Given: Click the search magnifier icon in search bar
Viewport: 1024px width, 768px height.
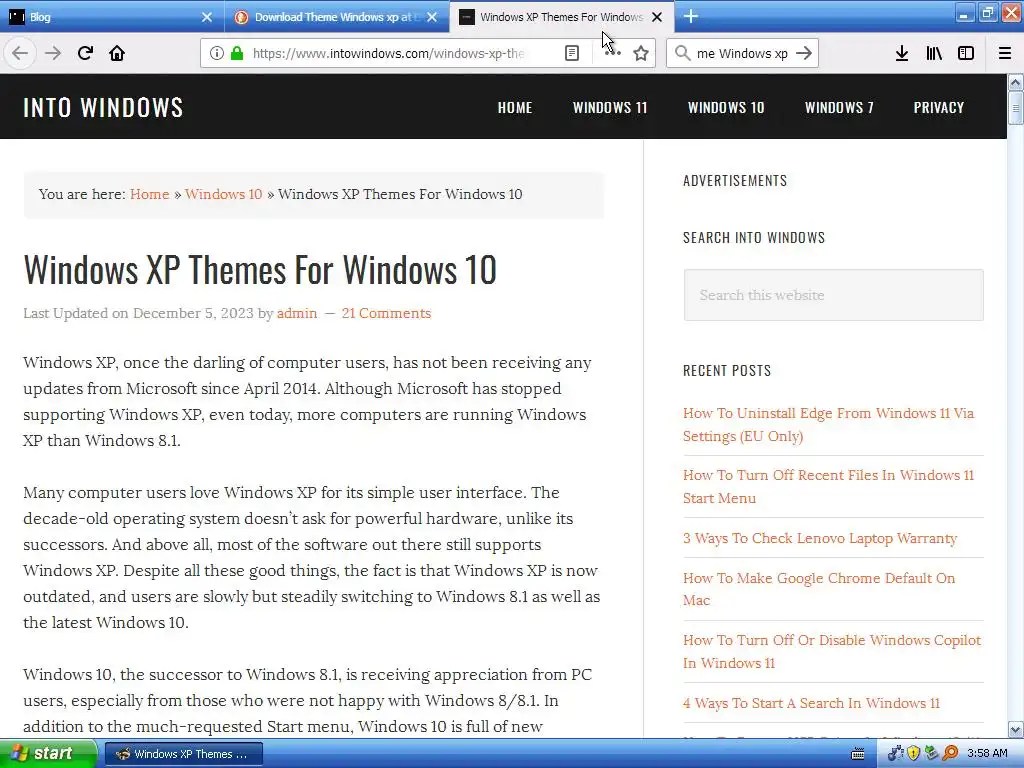Looking at the screenshot, I should point(682,53).
